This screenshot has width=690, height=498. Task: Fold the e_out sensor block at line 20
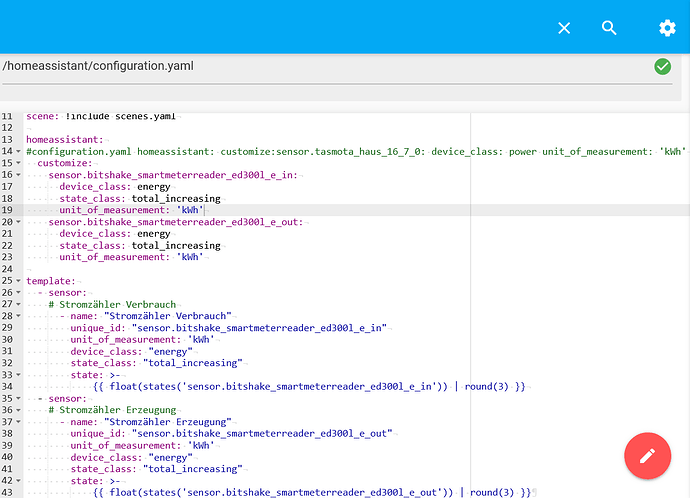click(18, 222)
